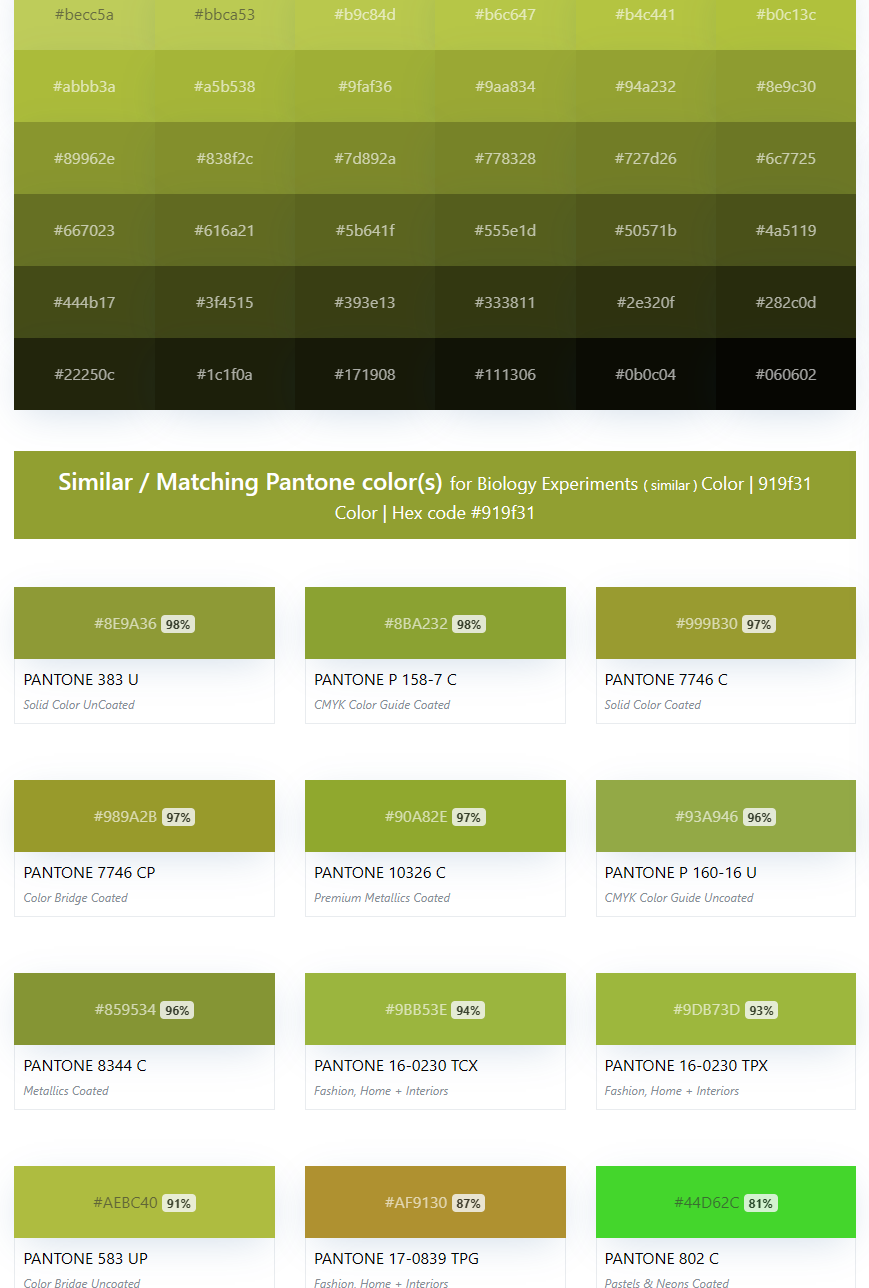The image size is (869, 1288).
Task: Click the #060602 darkest shade
Action: (786, 374)
